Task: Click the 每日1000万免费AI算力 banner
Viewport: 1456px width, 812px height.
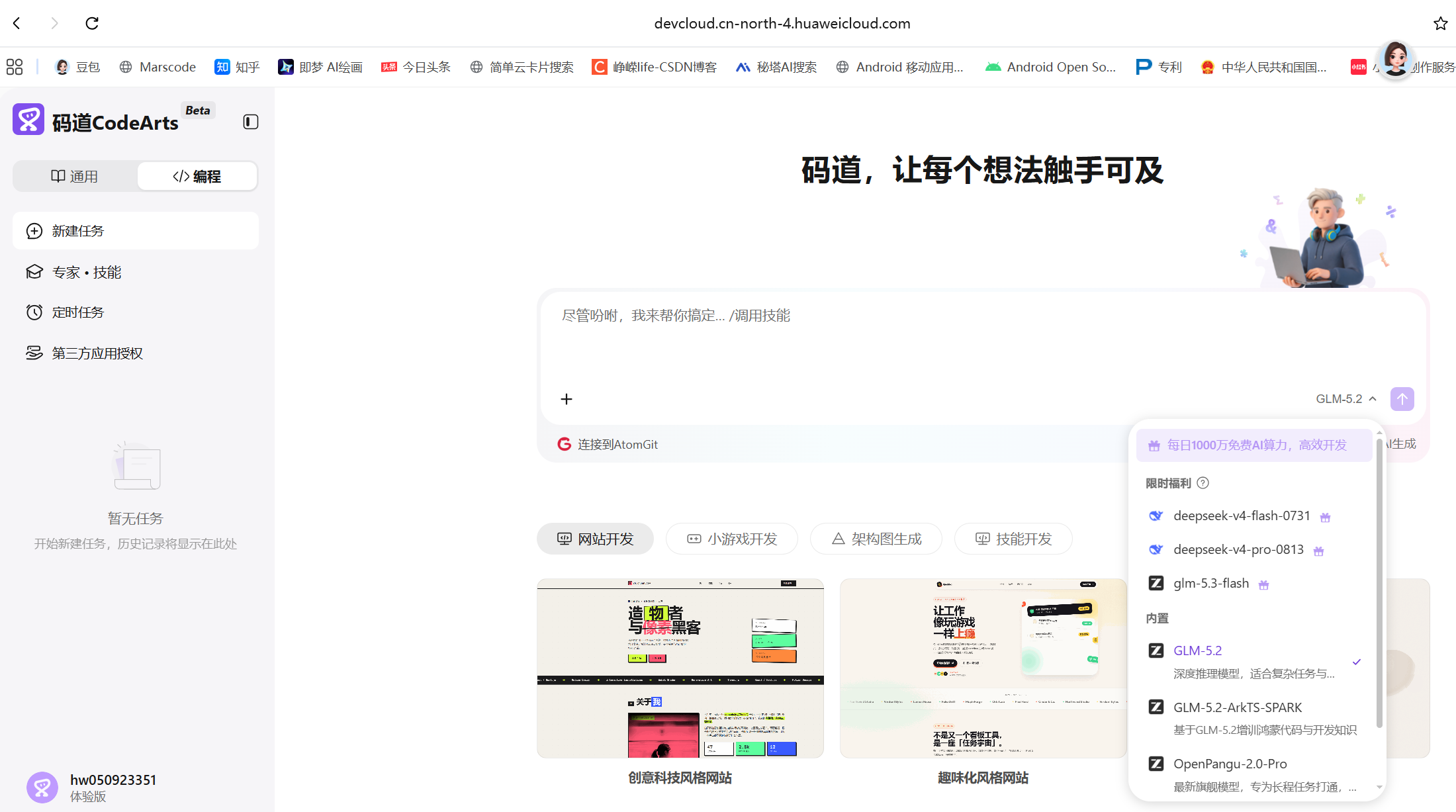Action: point(1254,445)
